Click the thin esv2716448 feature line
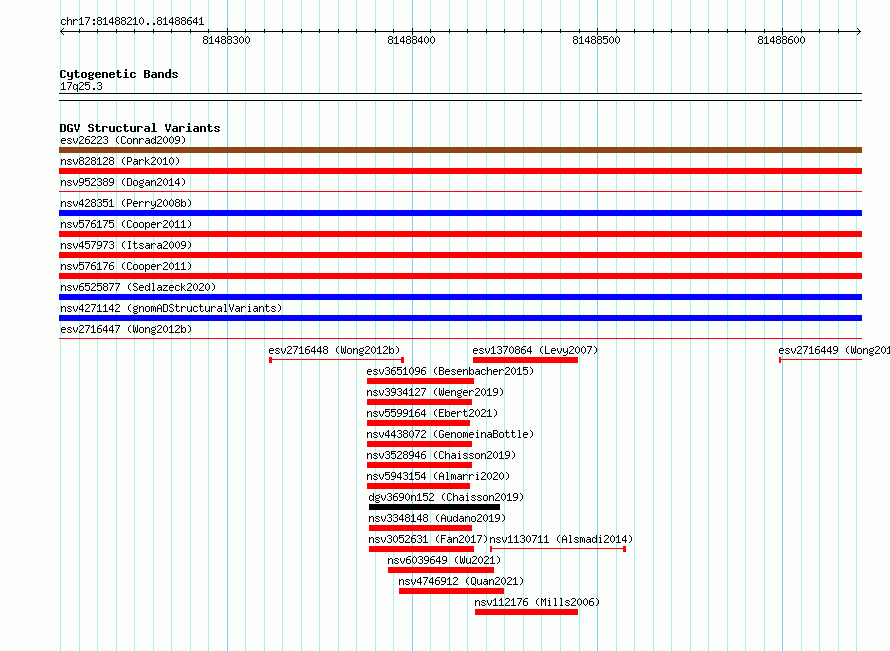890x651 pixels. (x=337, y=360)
